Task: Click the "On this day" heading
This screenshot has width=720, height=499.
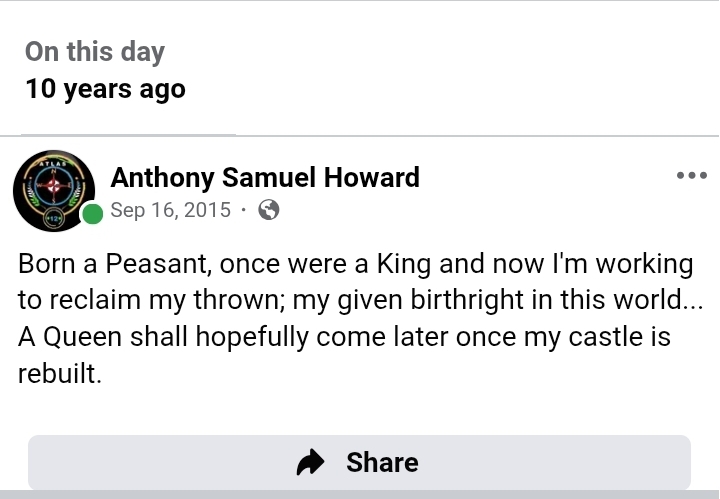Action: coord(95,52)
